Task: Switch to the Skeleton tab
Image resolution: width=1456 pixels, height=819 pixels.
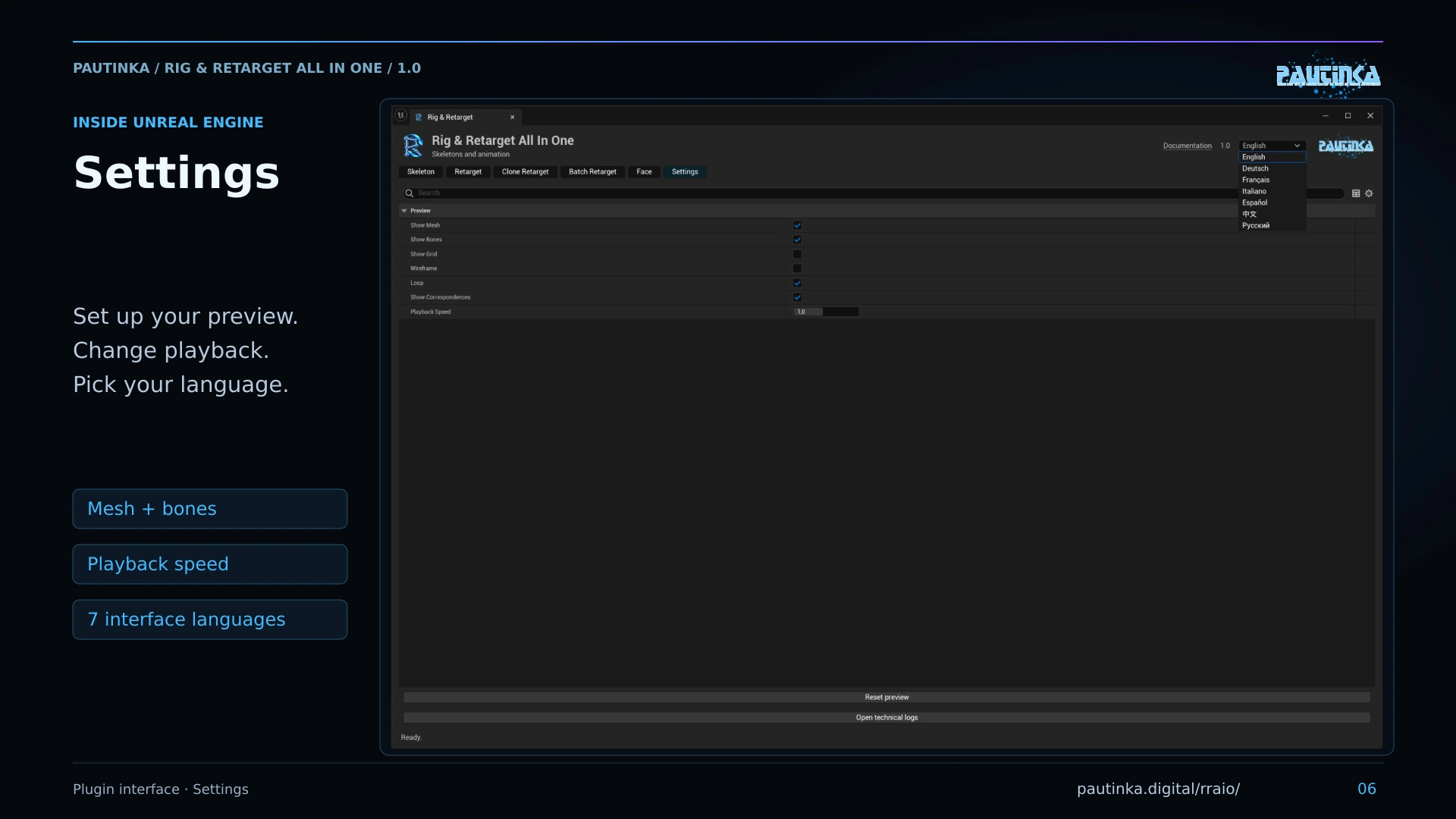Action: click(x=421, y=172)
